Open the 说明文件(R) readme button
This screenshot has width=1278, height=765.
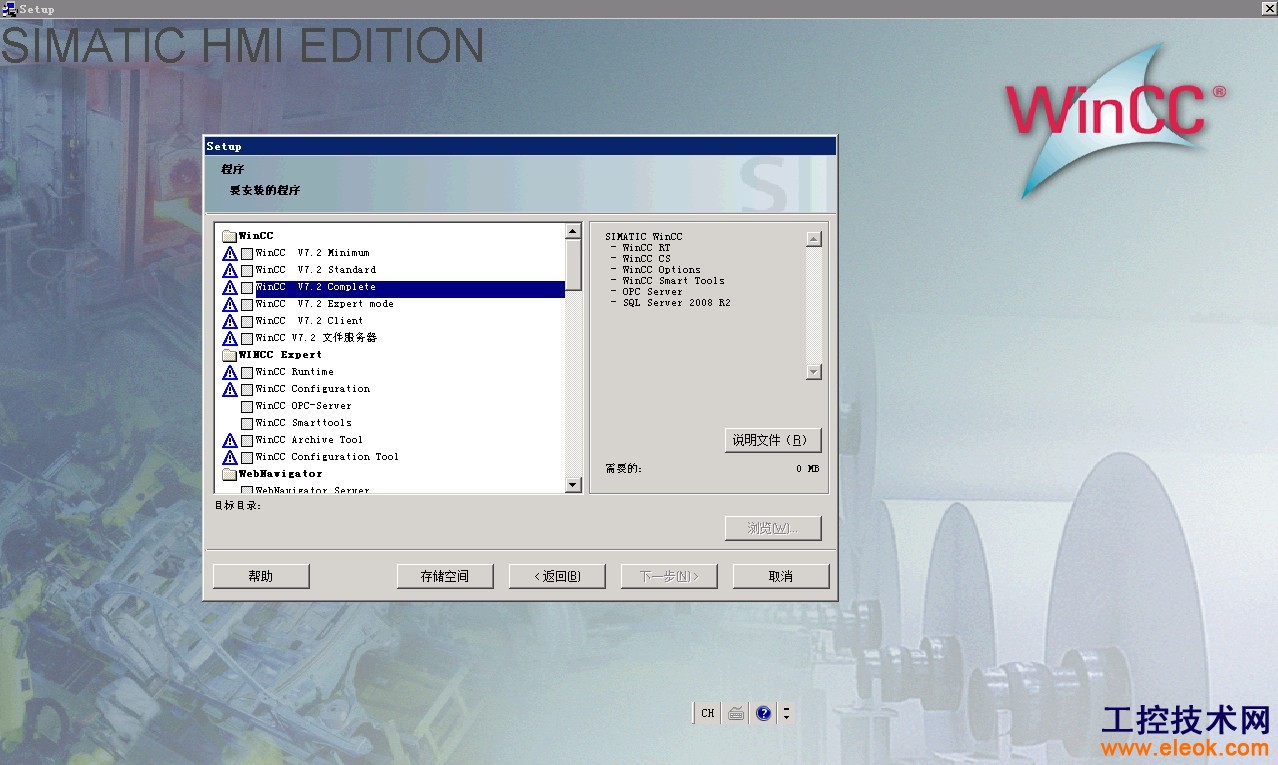point(773,440)
